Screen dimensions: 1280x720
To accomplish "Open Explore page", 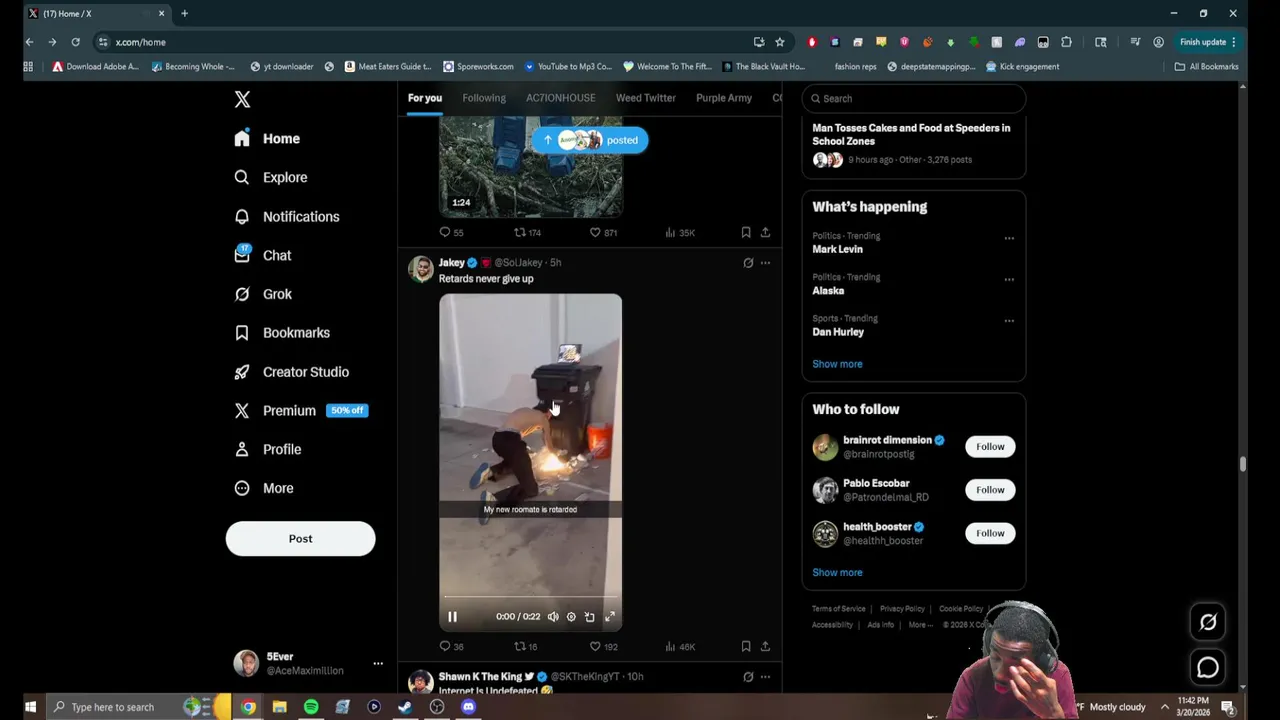I will coord(270,177).
